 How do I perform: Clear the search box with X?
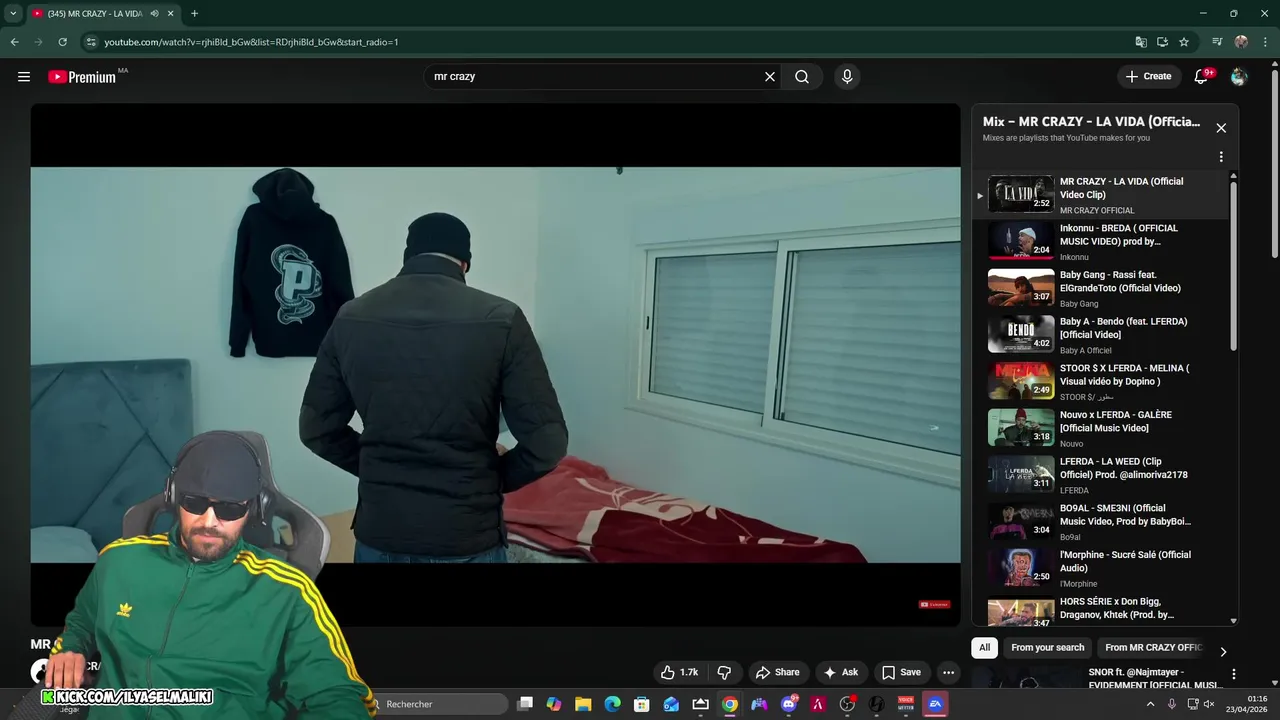(x=770, y=77)
